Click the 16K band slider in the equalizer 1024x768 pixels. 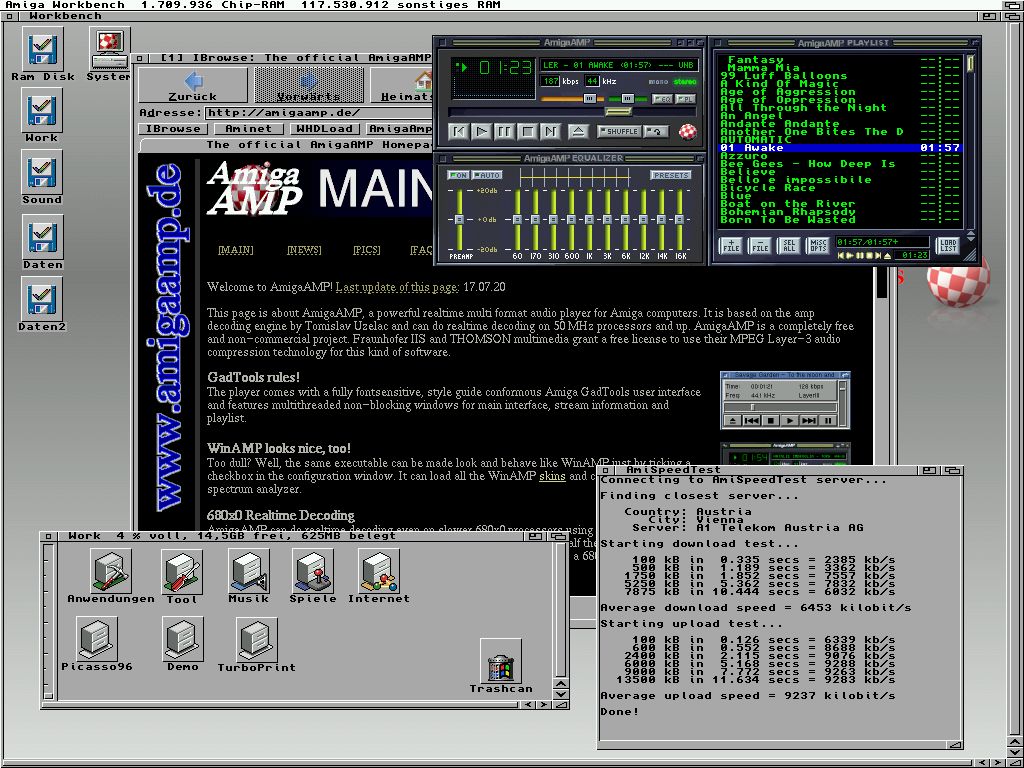pyautogui.click(x=680, y=219)
